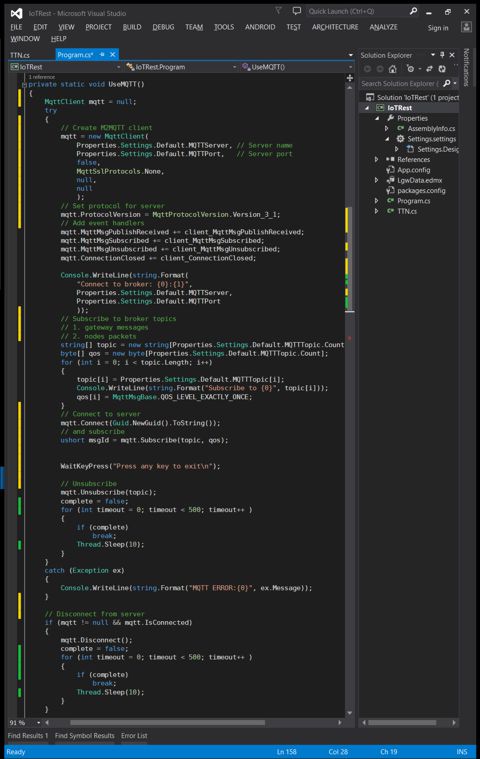Click the C# icon beside AssemblyInfo.cs
This screenshot has height=759, width=480.
pyautogui.click(x=401, y=128)
